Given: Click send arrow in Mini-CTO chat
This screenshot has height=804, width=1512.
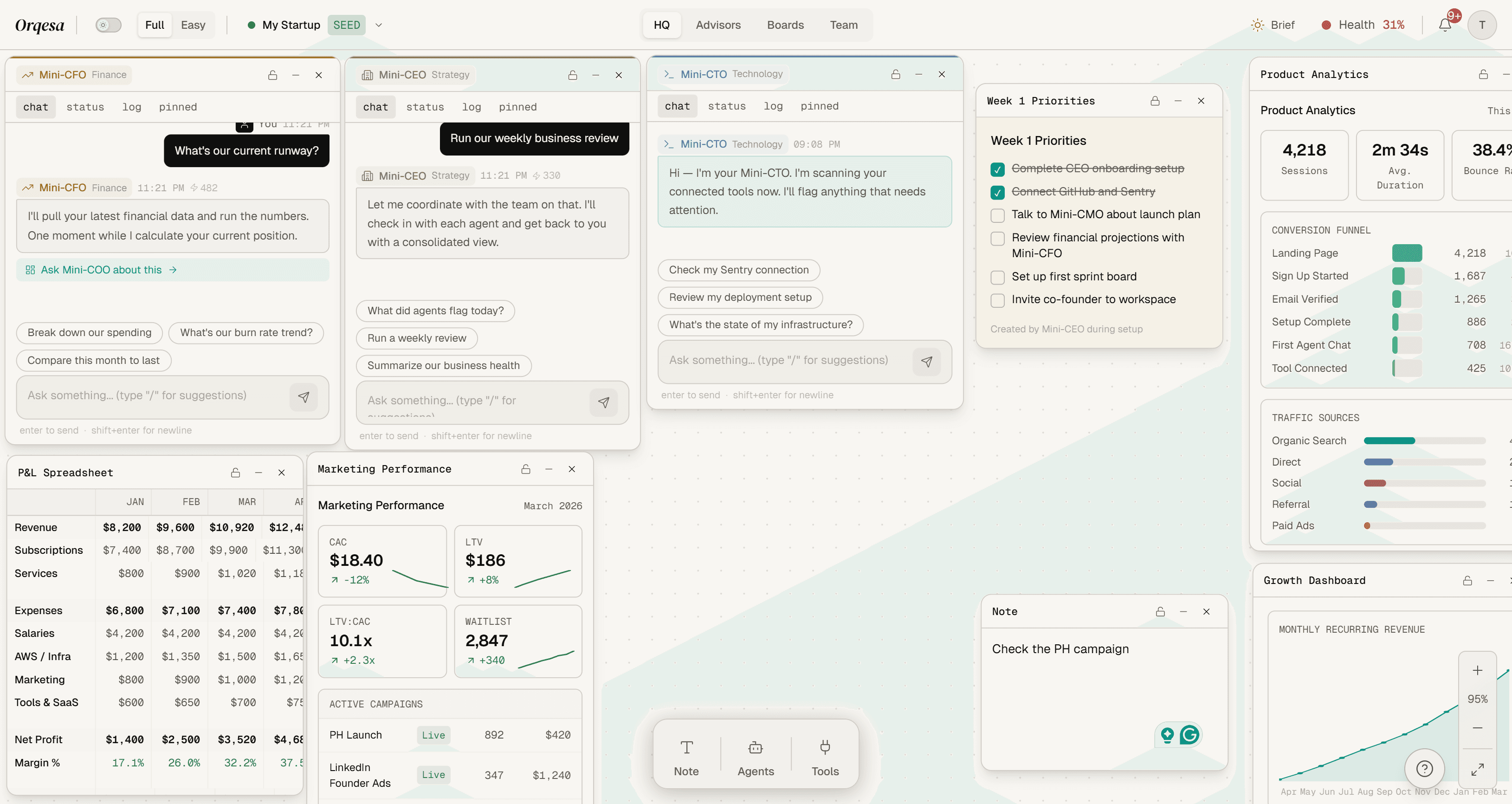Looking at the screenshot, I should coord(926,362).
